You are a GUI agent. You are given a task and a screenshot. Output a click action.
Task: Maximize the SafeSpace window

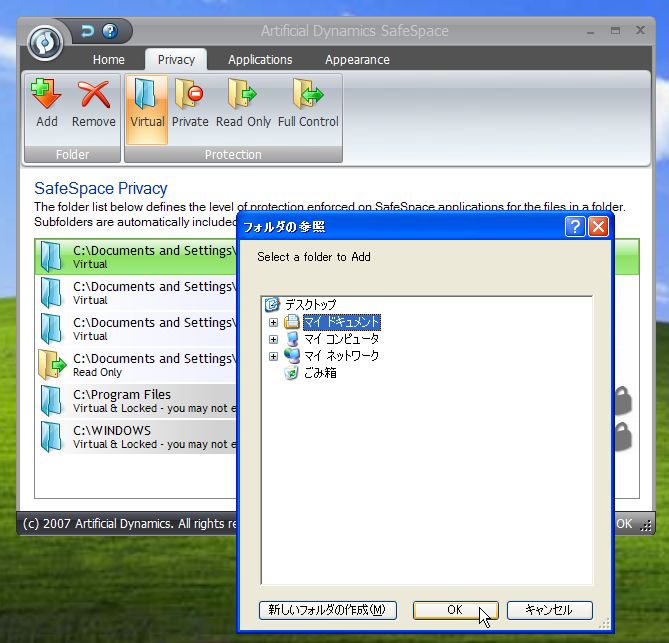coord(615,31)
